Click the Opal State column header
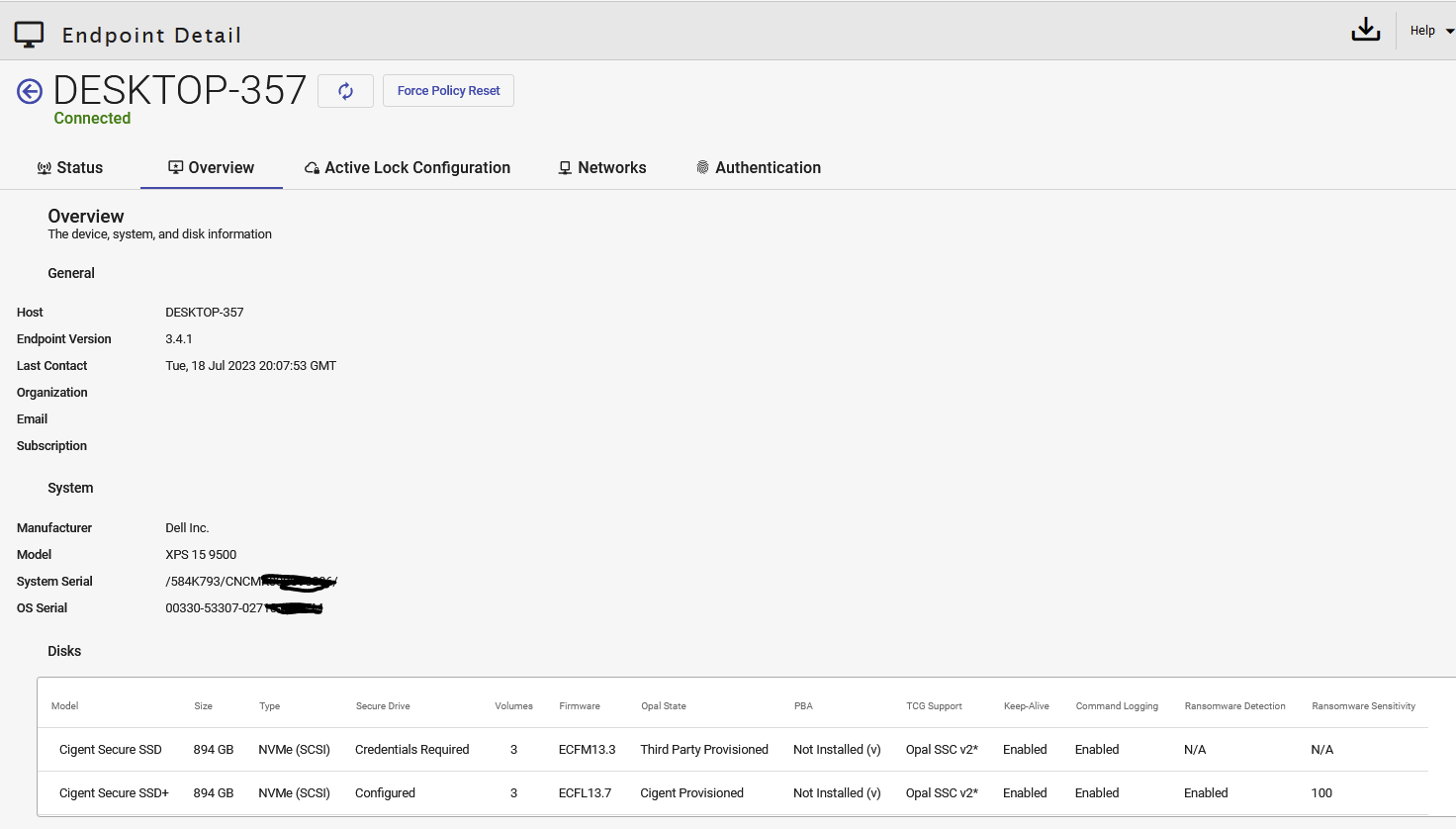This screenshot has height=829, width=1456. pyautogui.click(x=663, y=706)
